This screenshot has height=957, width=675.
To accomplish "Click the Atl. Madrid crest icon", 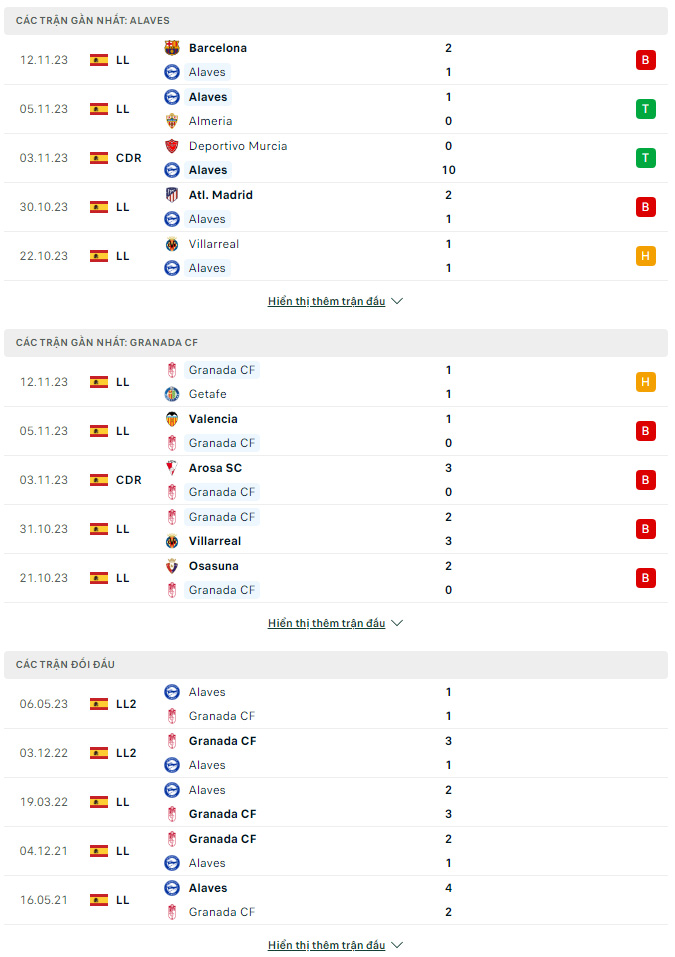I will pyautogui.click(x=172, y=195).
